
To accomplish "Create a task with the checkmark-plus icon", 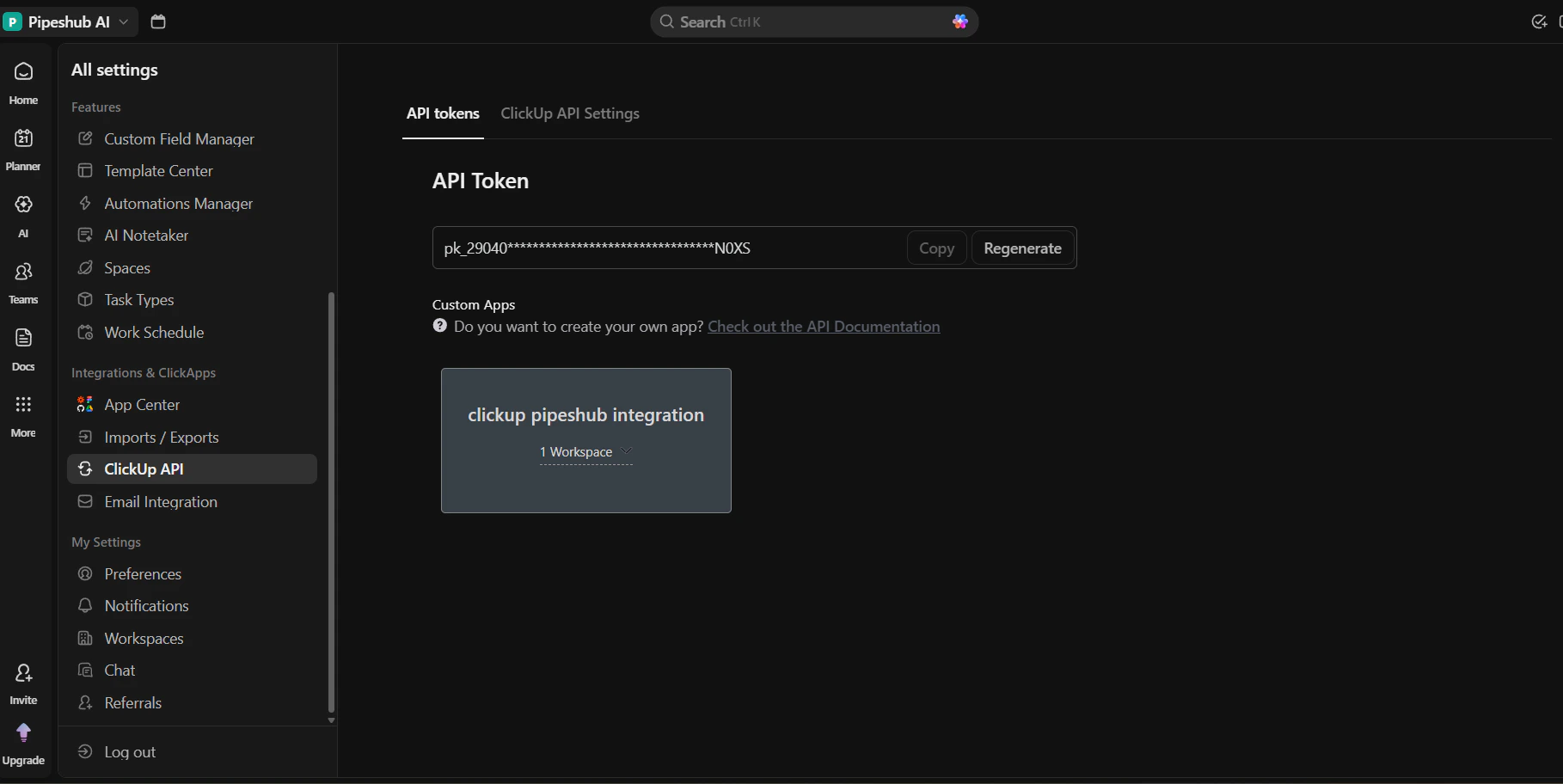I will click(1540, 21).
